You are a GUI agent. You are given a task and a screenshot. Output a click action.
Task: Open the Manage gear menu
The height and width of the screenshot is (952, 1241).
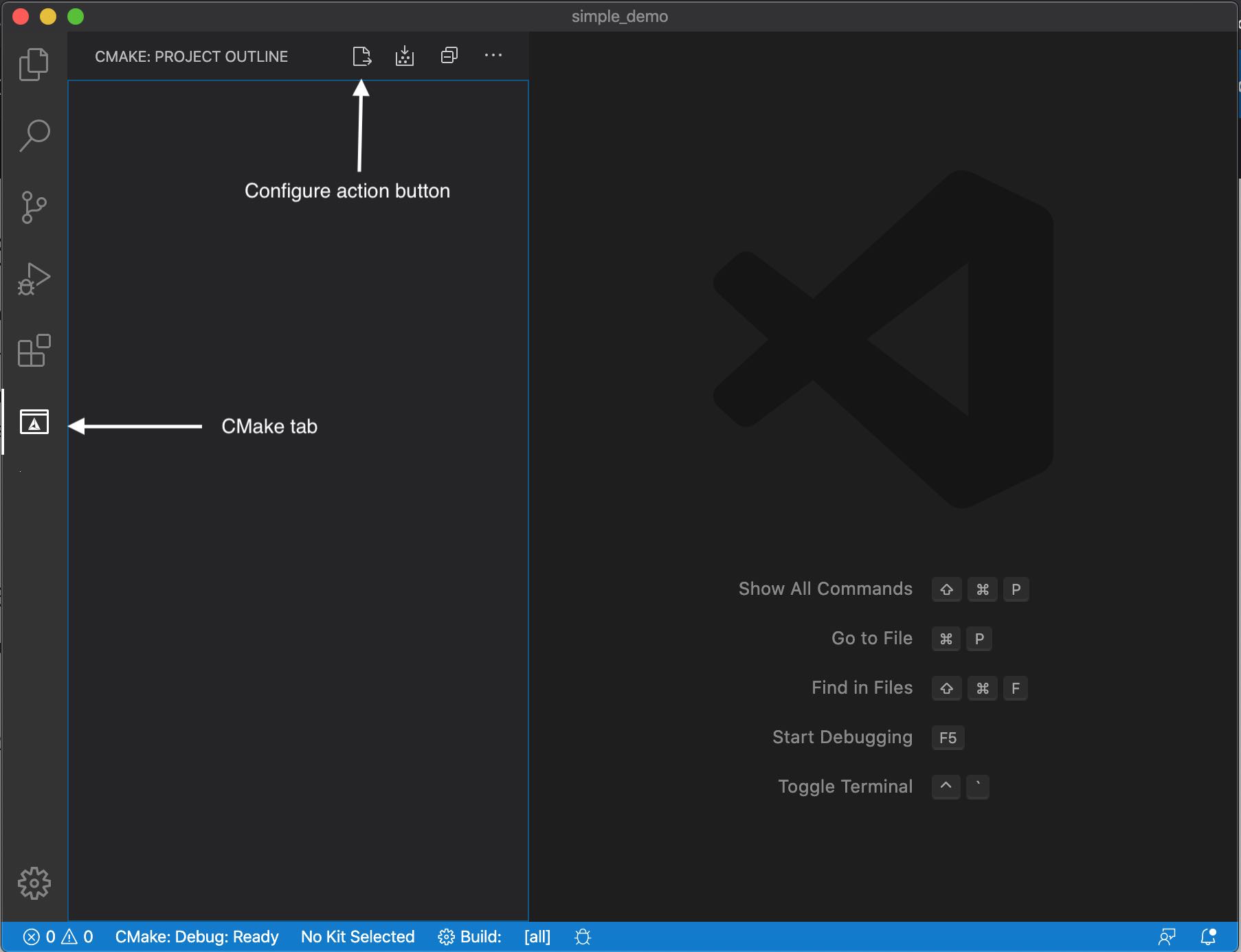click(34, 883)
